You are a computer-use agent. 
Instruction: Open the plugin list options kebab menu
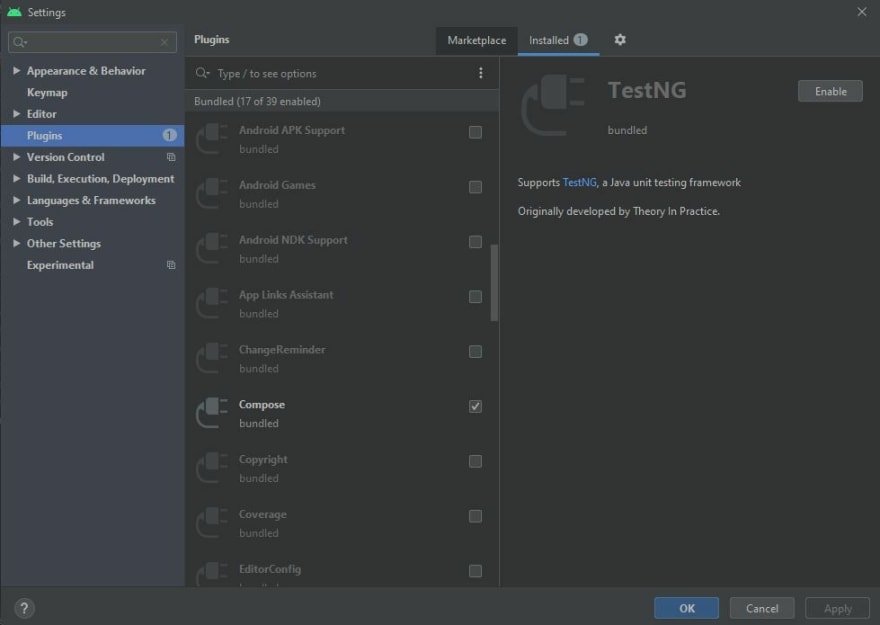tap(480, 73)
